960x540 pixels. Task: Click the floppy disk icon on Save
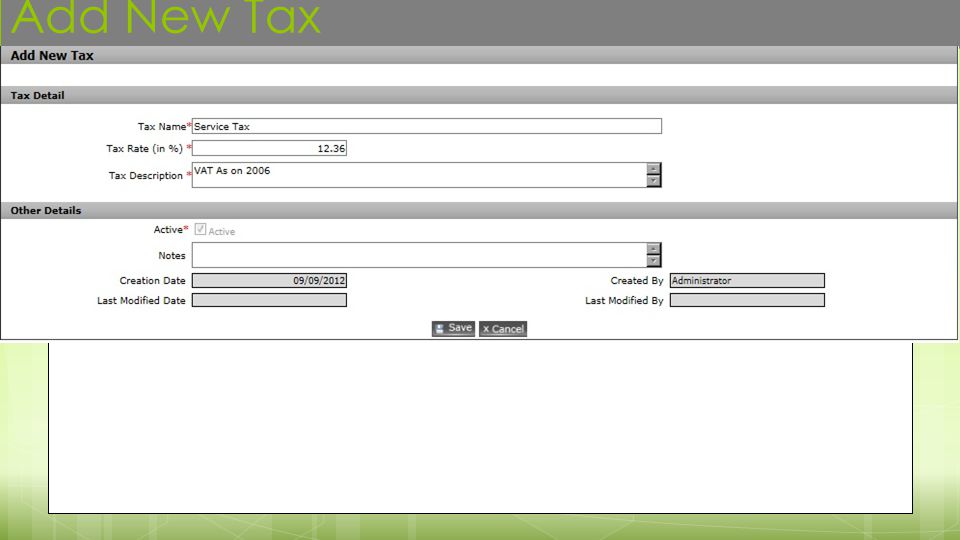(440, 329)
